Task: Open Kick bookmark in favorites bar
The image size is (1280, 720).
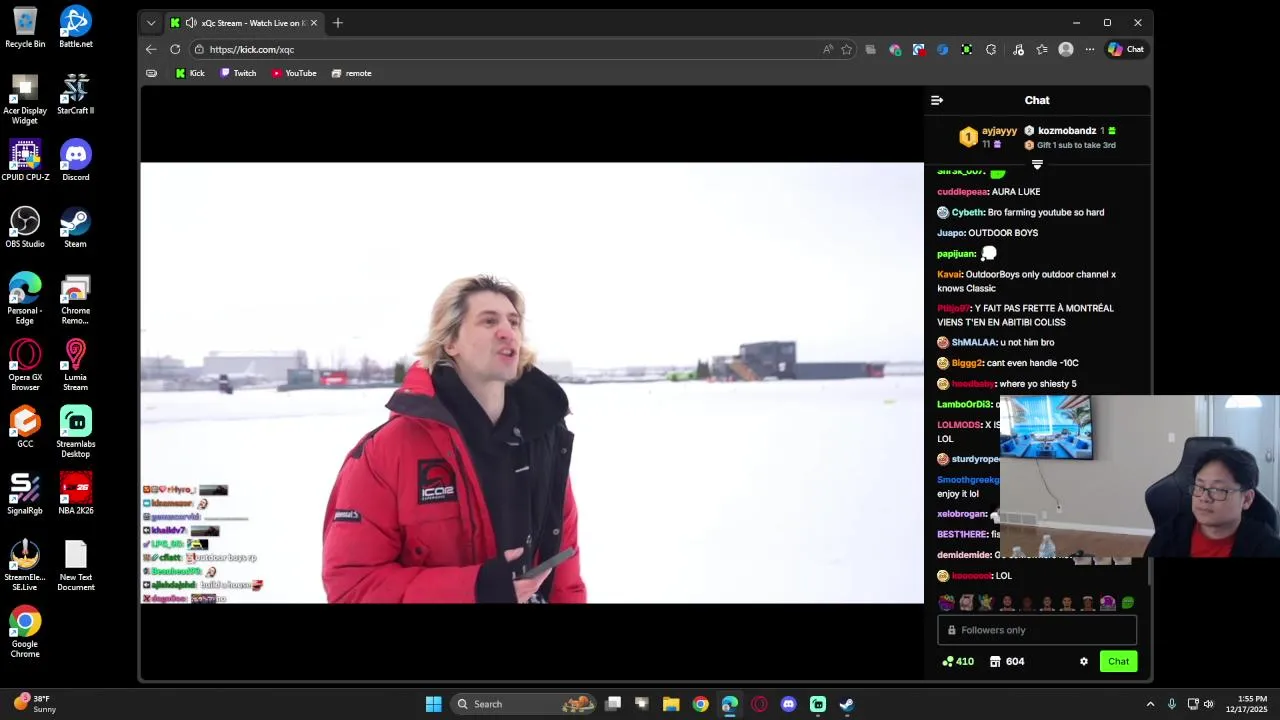Action: (190, 73)
